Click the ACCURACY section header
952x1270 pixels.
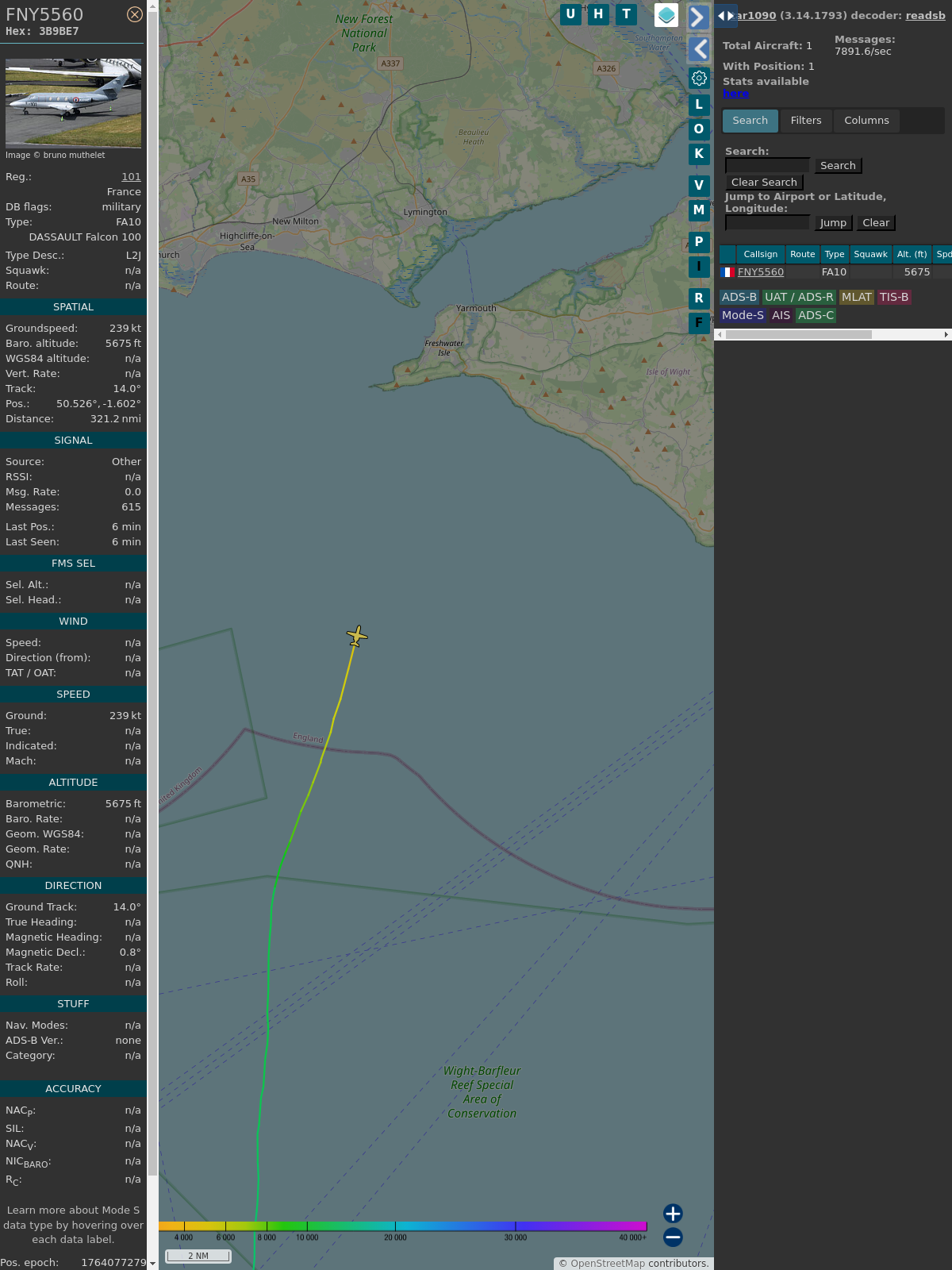click(x=73, y=1089)
